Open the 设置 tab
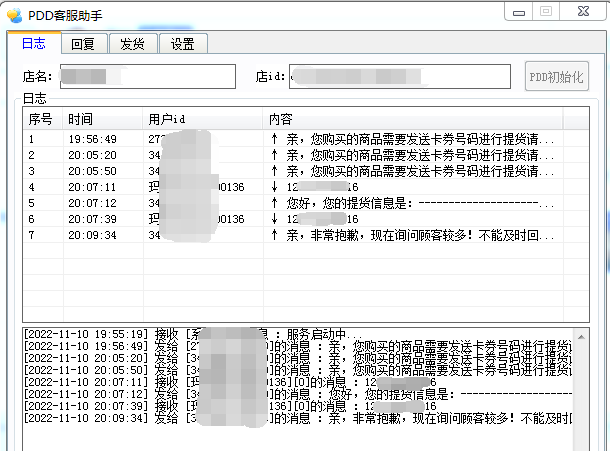Image resolution: width=610 pixels, height=451 pixels. [x=182, y=44]
